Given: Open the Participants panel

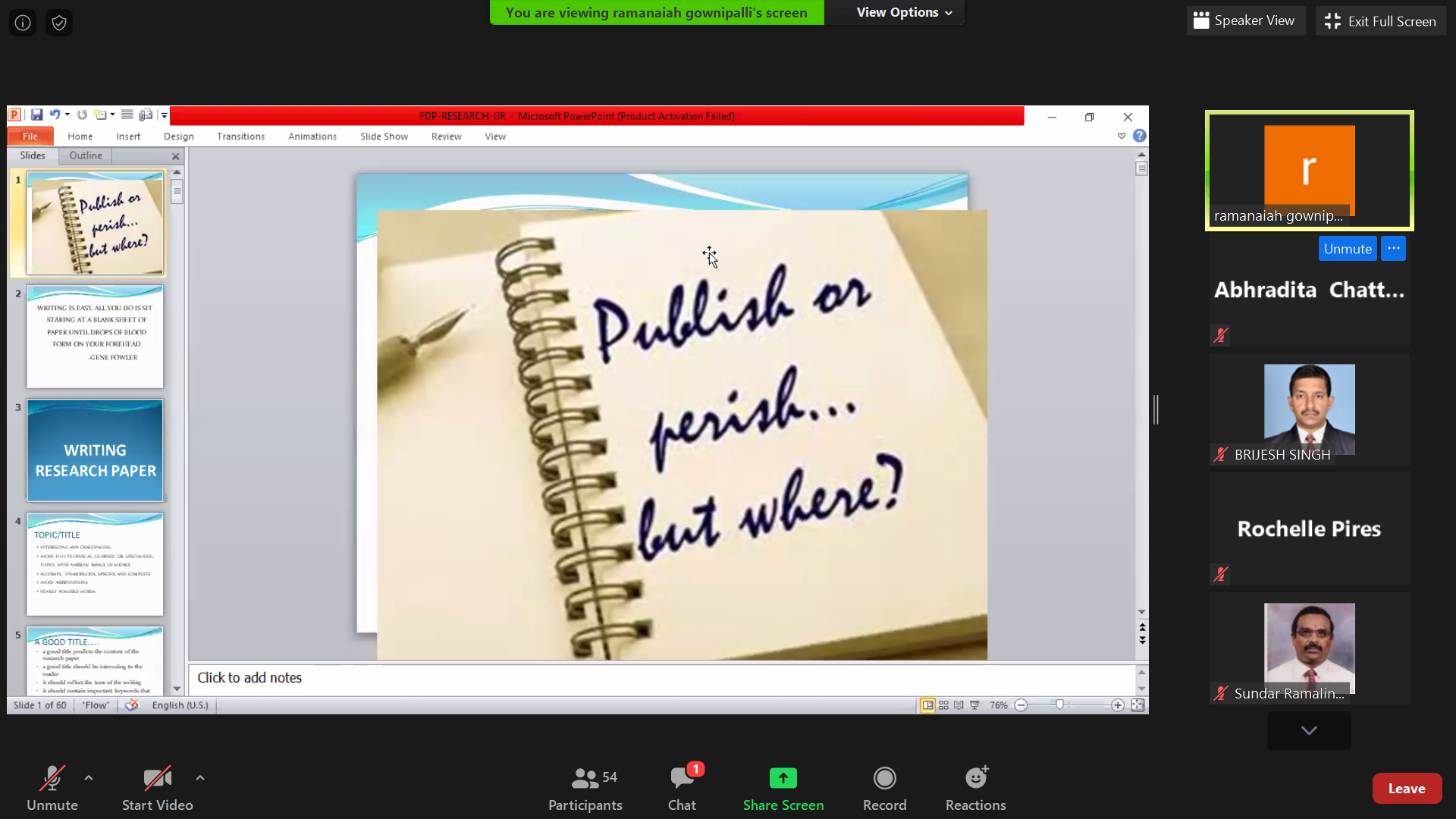Looking at the screenshot, I should 585,788.
